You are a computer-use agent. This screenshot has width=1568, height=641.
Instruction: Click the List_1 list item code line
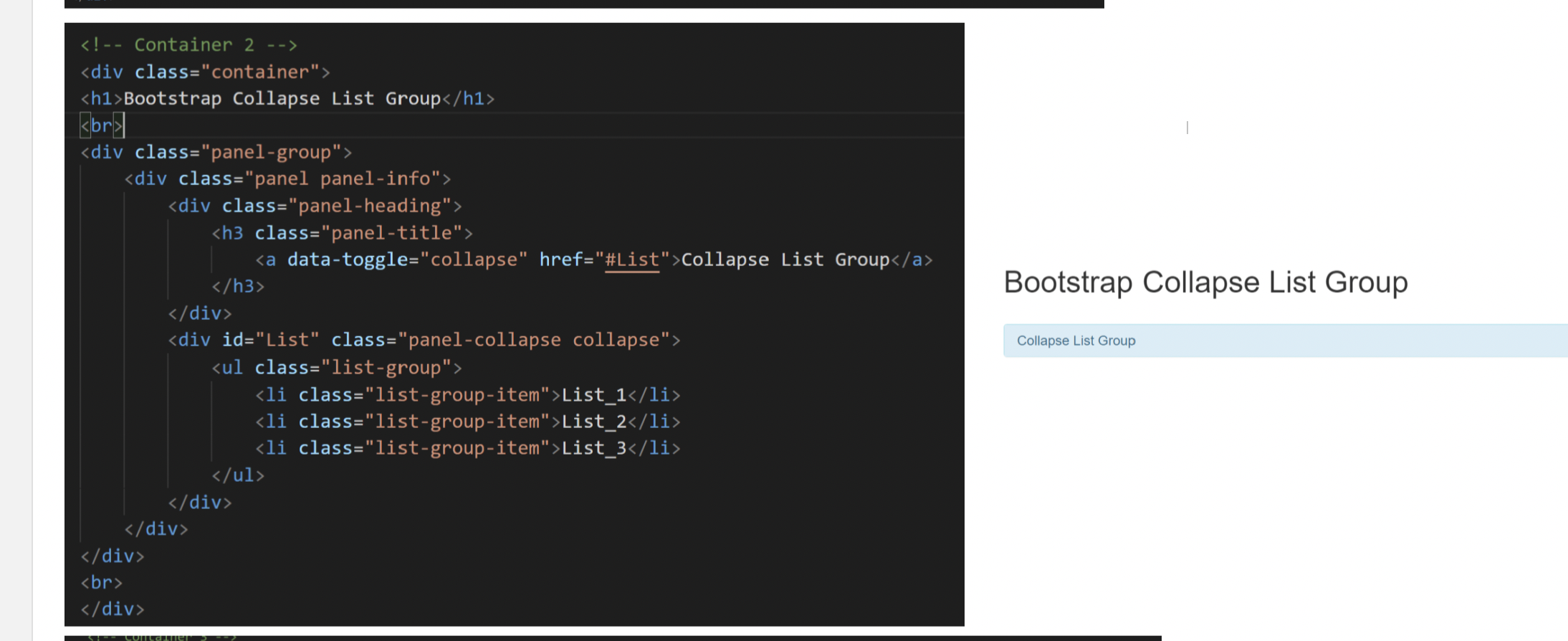(x=467, y=395)
